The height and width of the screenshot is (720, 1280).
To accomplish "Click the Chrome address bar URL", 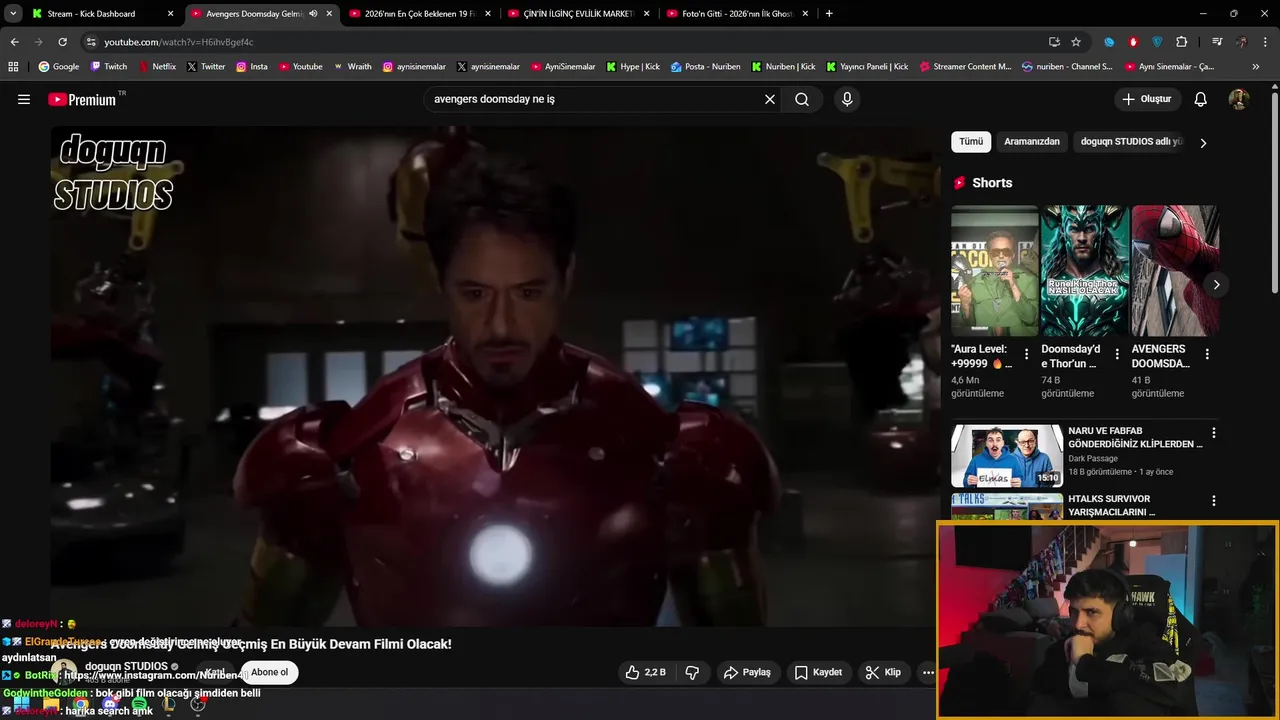I will pyautogui.click(x=179, y=42).
